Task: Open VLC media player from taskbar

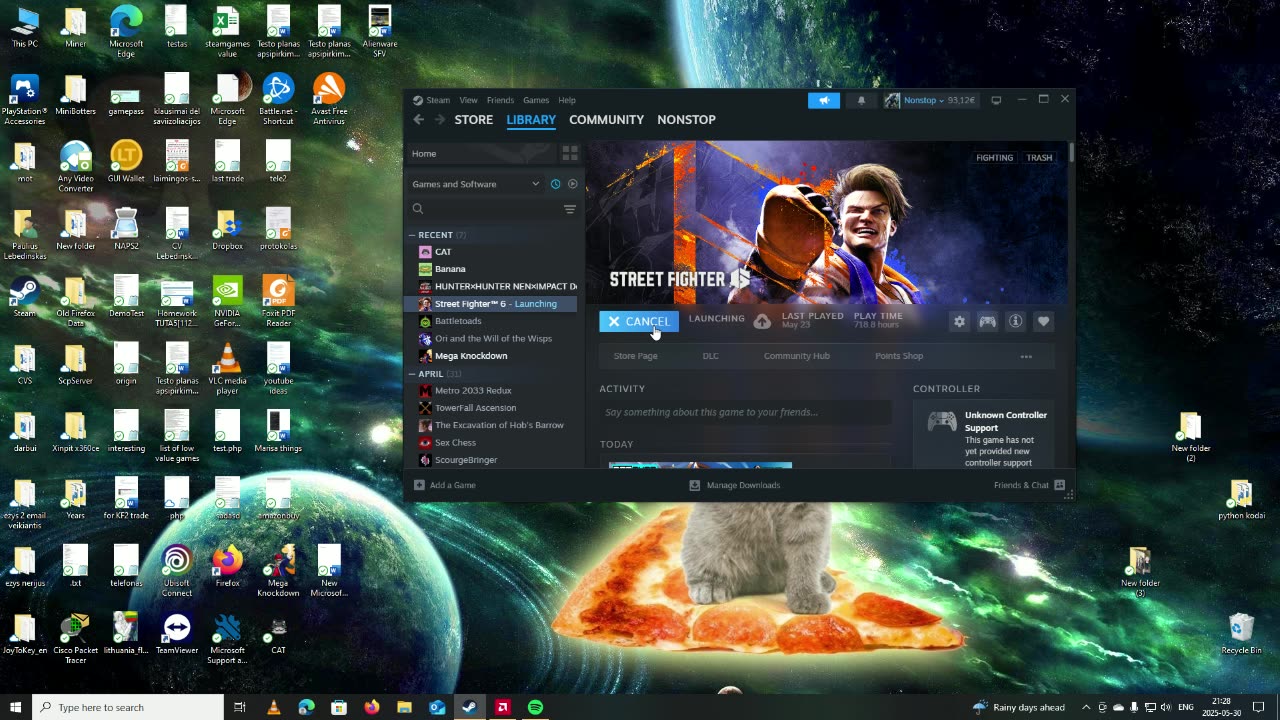Action: pos(273,707)
